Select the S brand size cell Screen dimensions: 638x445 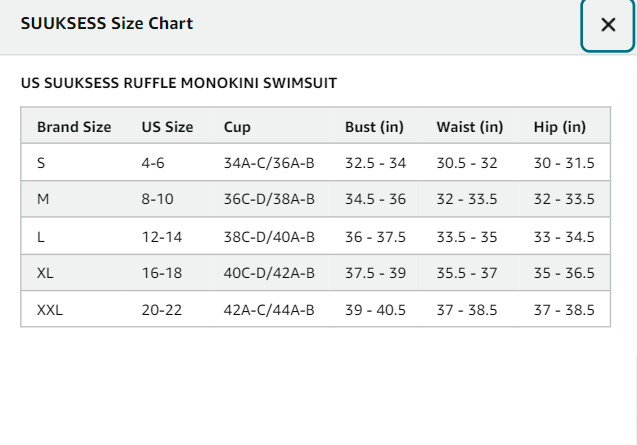74,162
